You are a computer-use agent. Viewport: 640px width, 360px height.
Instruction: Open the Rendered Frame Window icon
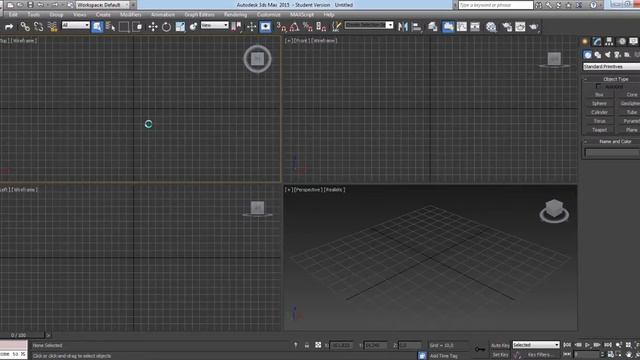520,27
